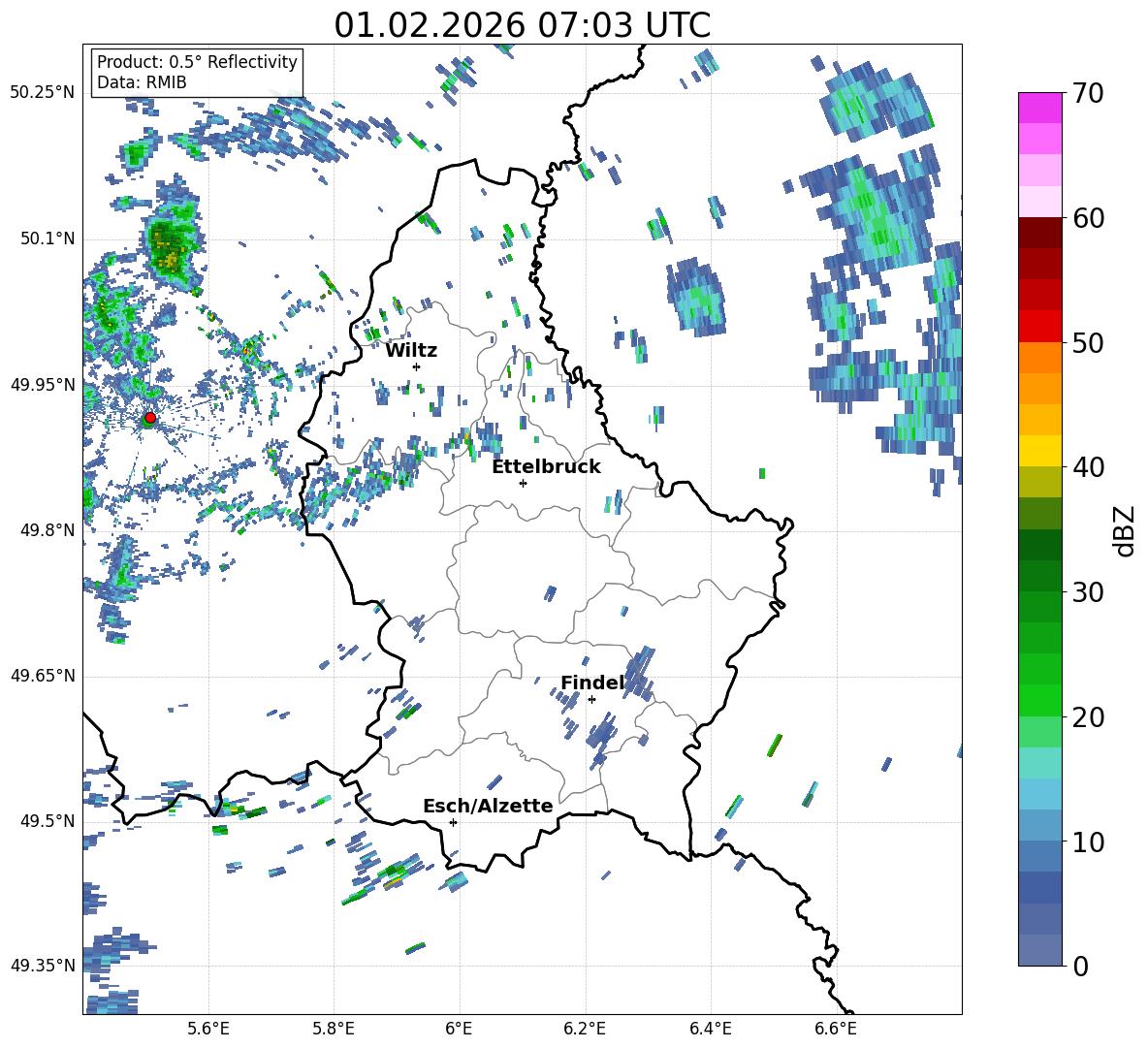The image size is (1148, 1048).
Task: Click the 50.1°N latitude label
Action: pos(48,238)
